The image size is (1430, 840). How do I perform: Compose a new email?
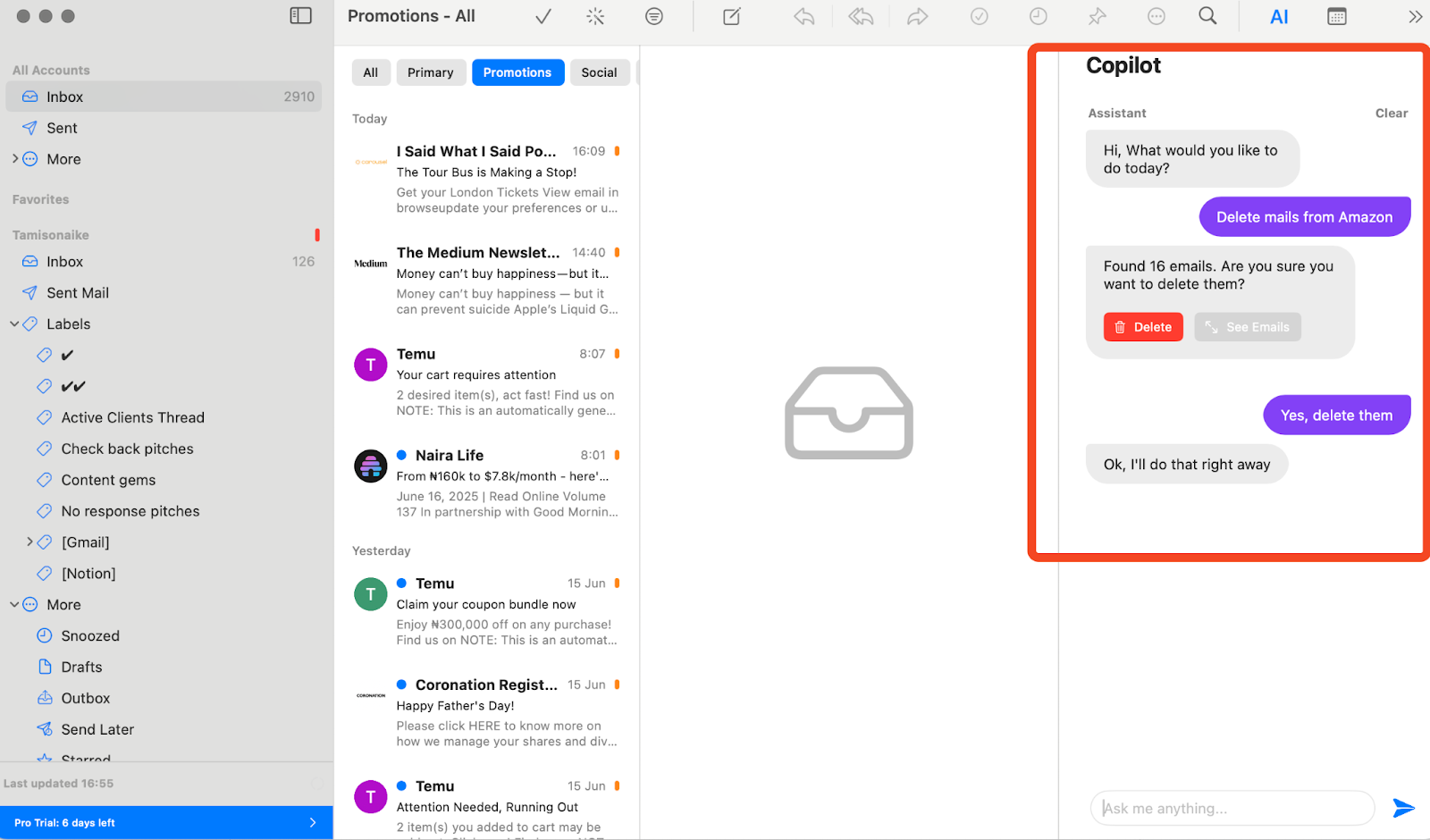tap(732, 16)
